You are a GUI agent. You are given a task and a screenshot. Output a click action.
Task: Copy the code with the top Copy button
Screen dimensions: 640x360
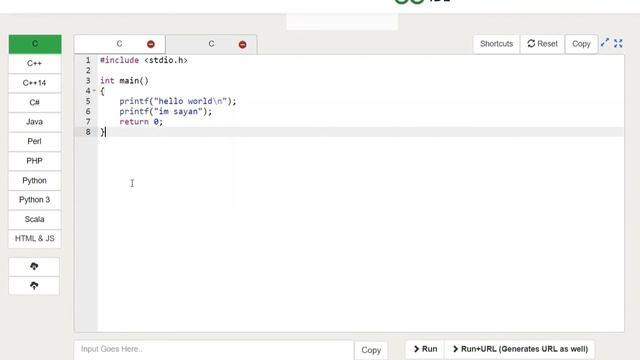click(x=581, y=44)
